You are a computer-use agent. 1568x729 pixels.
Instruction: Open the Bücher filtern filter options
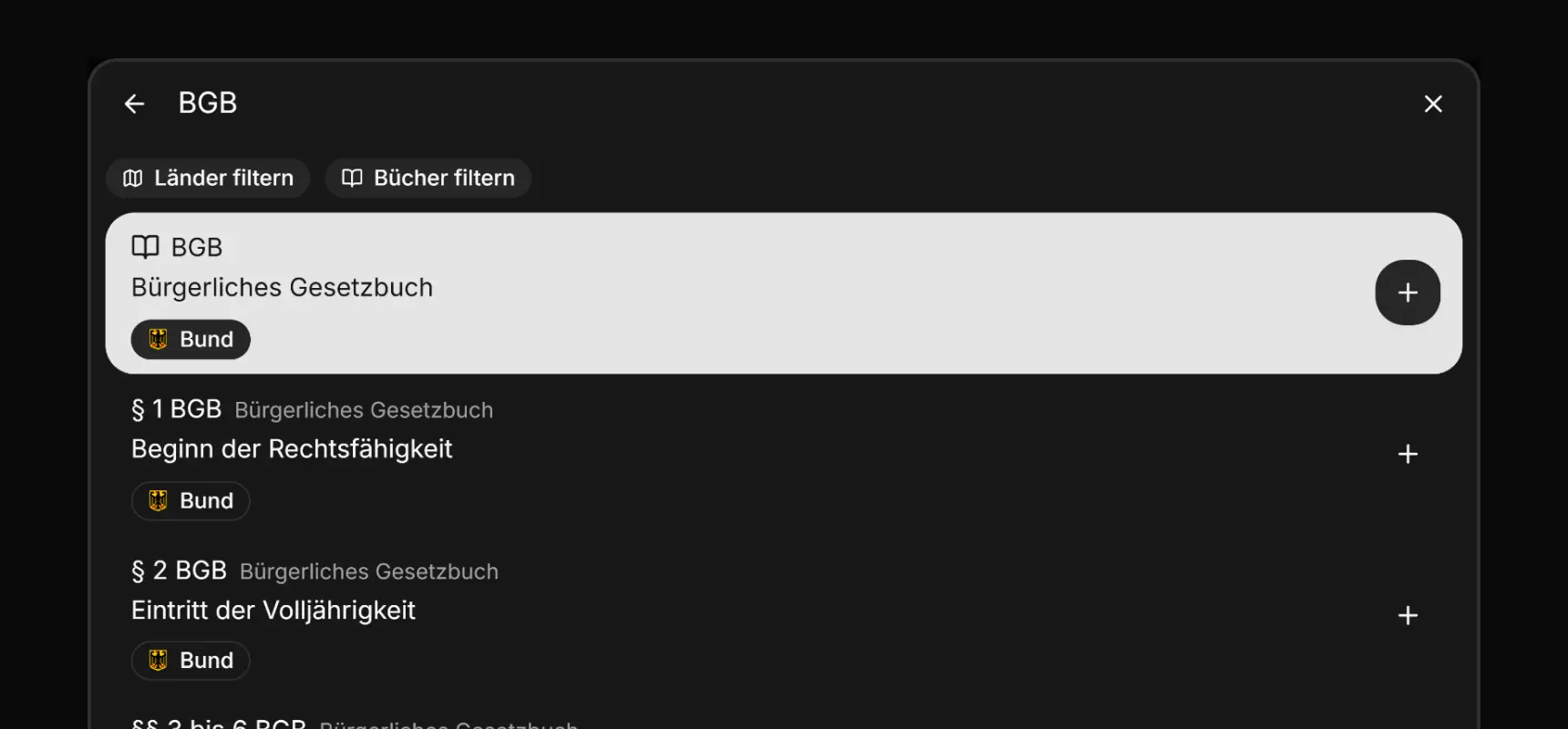[428, 178]
